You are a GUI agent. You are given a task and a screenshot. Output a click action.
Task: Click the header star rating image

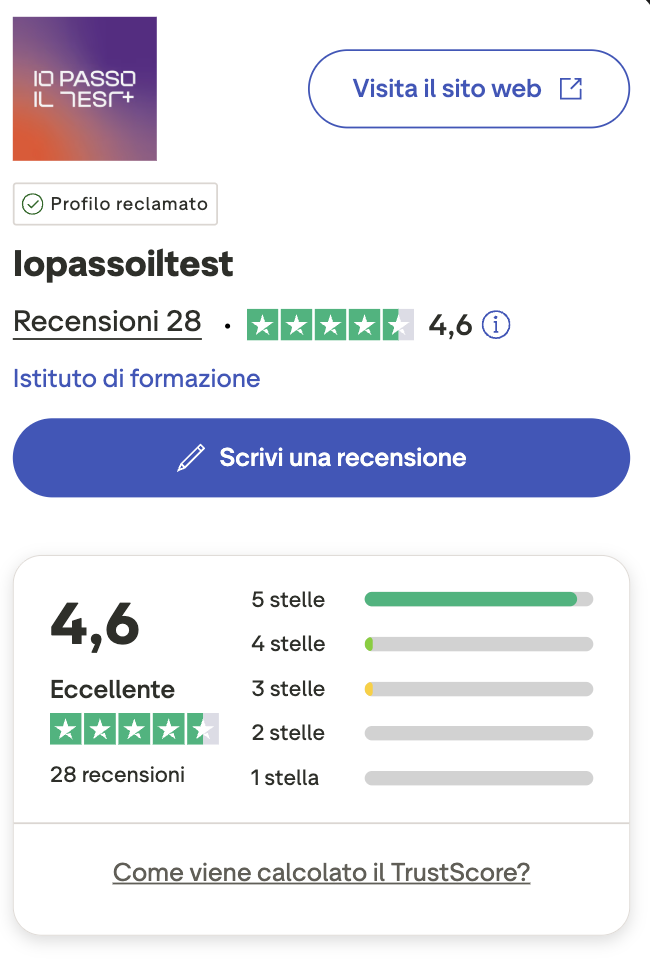[330, 325]
